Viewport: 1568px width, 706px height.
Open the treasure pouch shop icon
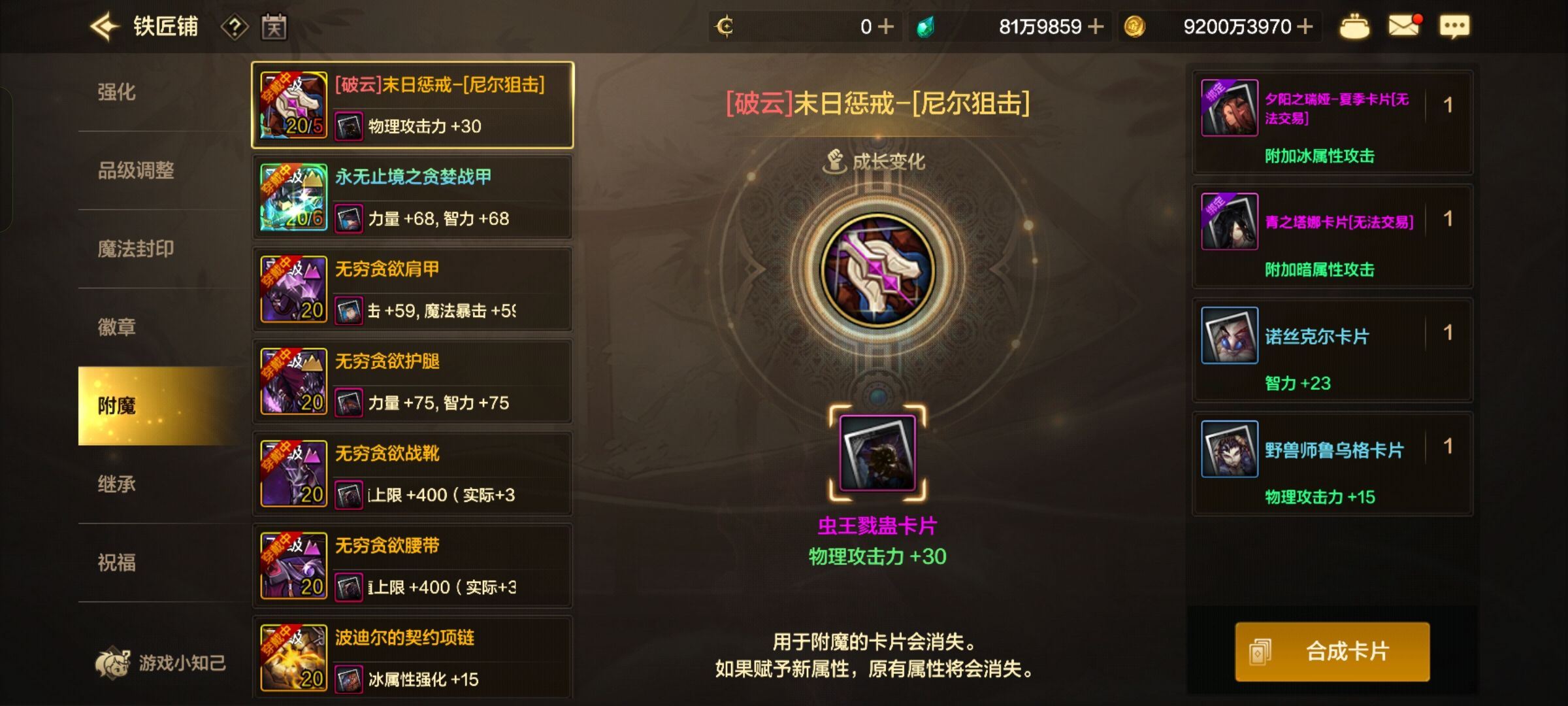1354,27
